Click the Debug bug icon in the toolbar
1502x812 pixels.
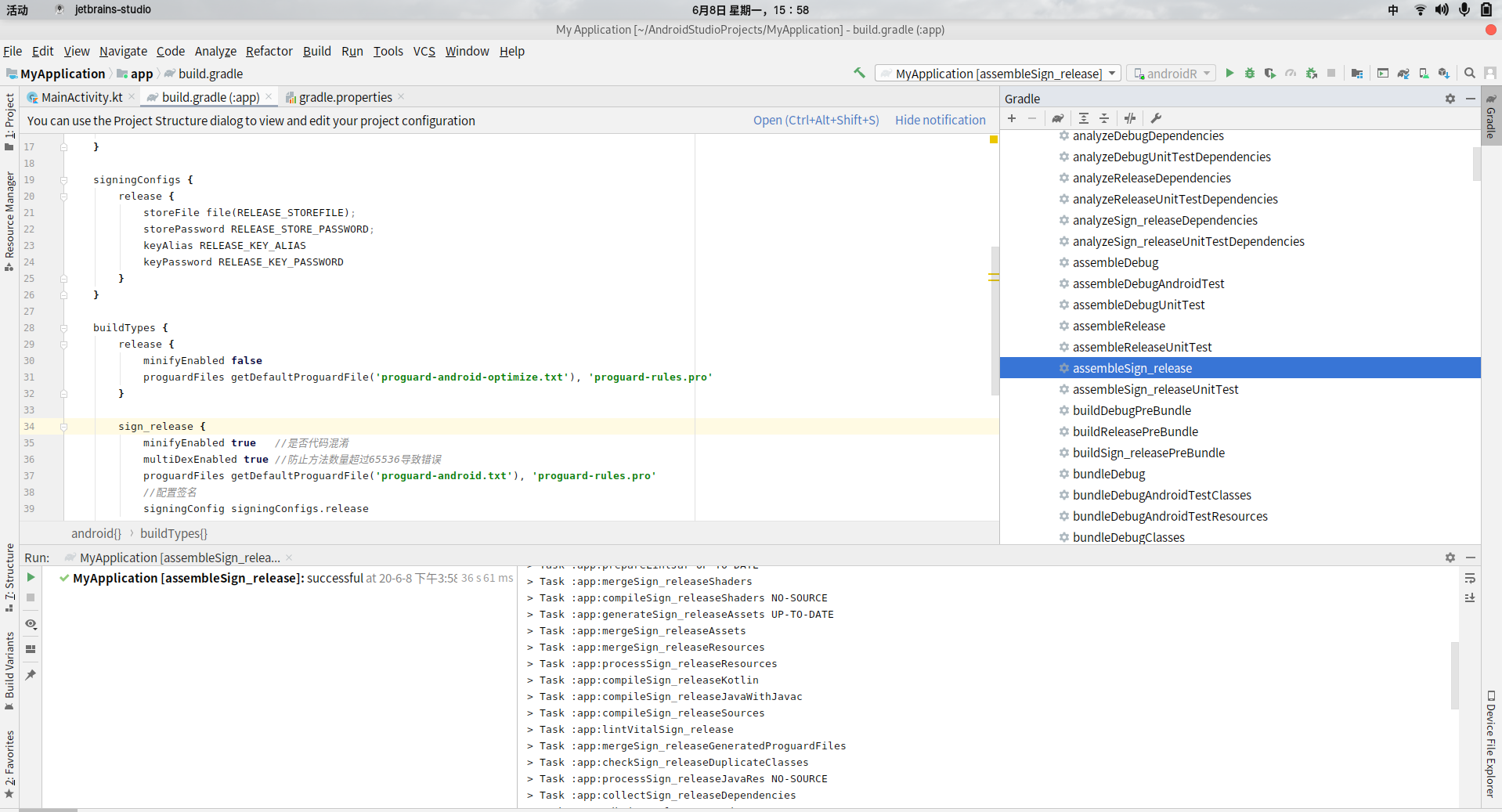click(1250, 73)
